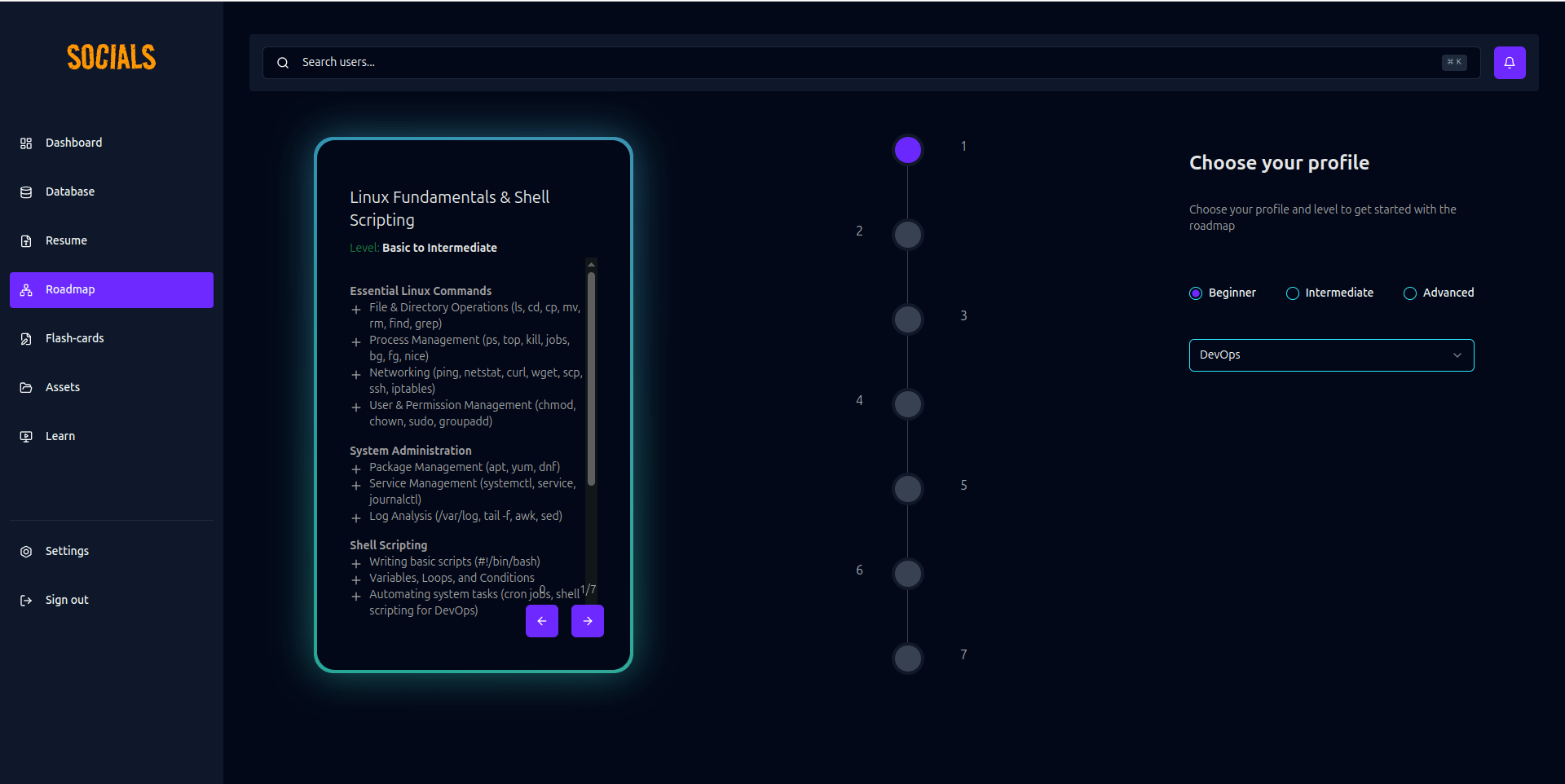The image size is (1565, 784).
Task: Open Resume from the sidebar
Action: pyautogui.click(x=112, y=241)
